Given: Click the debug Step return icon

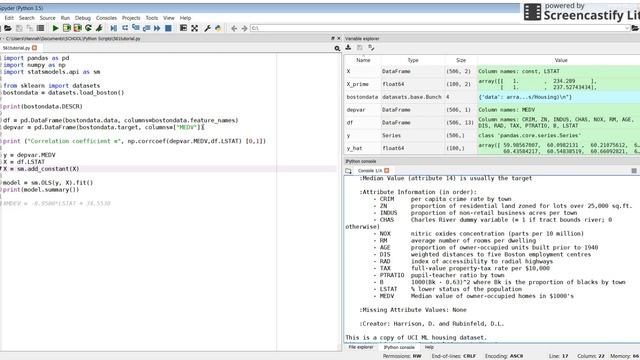Looking at the screenshot, I should [146, 28].
